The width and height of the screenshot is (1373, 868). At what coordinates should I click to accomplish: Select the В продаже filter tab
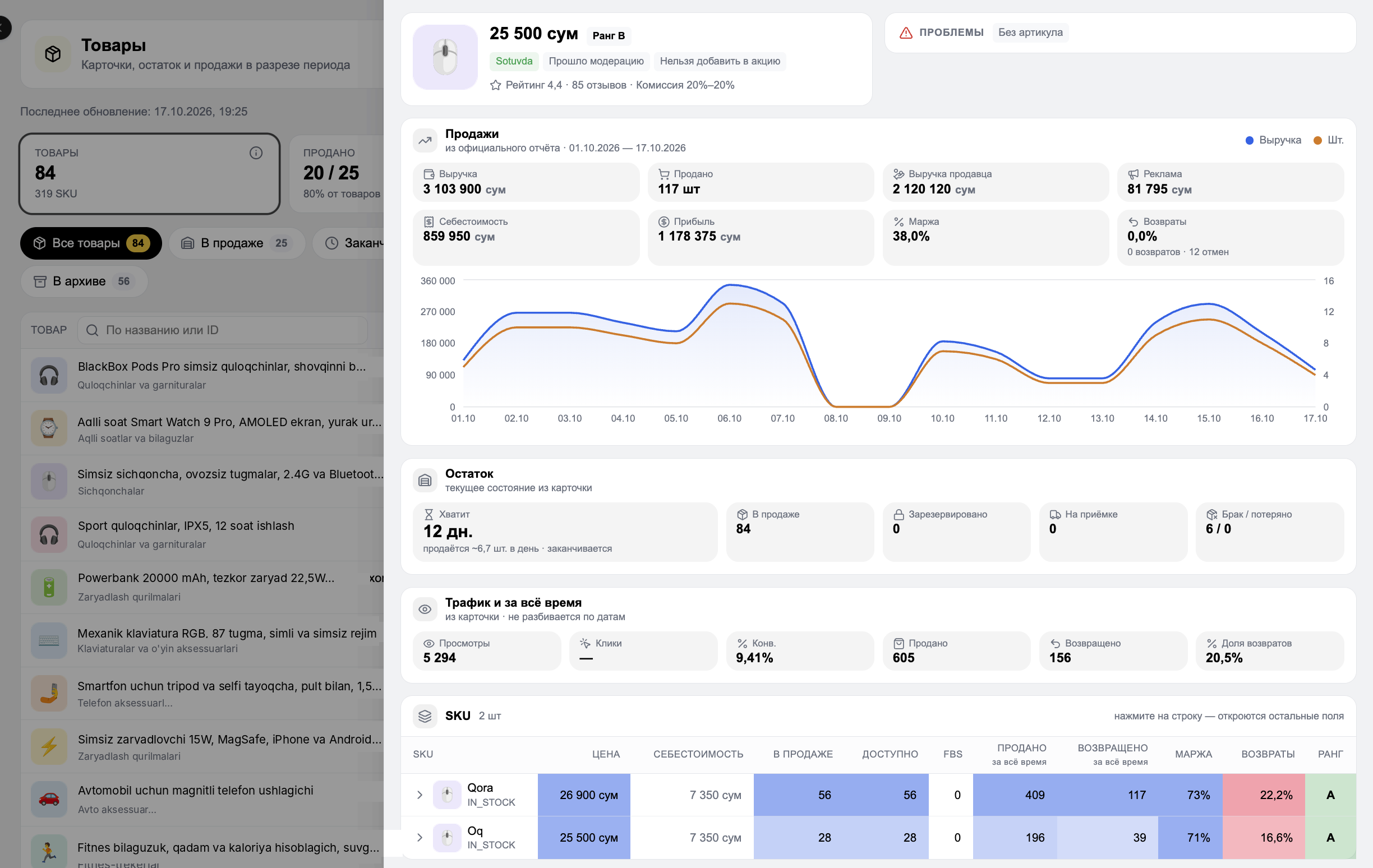pyautogui.click(x=237, y=243)
